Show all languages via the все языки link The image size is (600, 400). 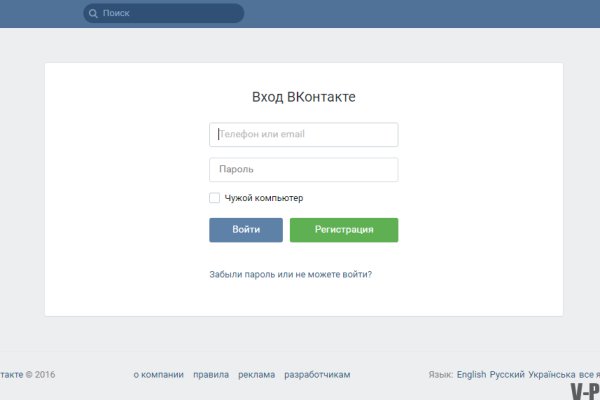coord(590,374)
